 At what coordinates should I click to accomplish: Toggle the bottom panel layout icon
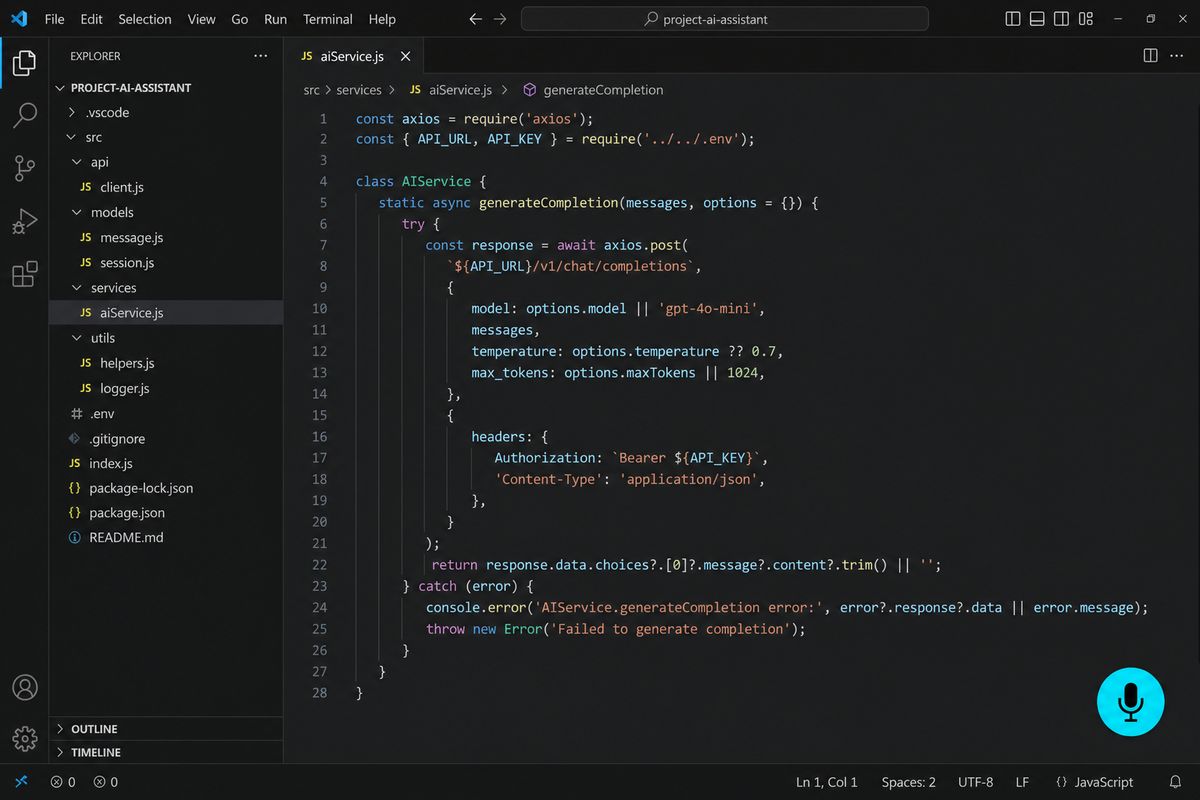[x=1037, y=19]
